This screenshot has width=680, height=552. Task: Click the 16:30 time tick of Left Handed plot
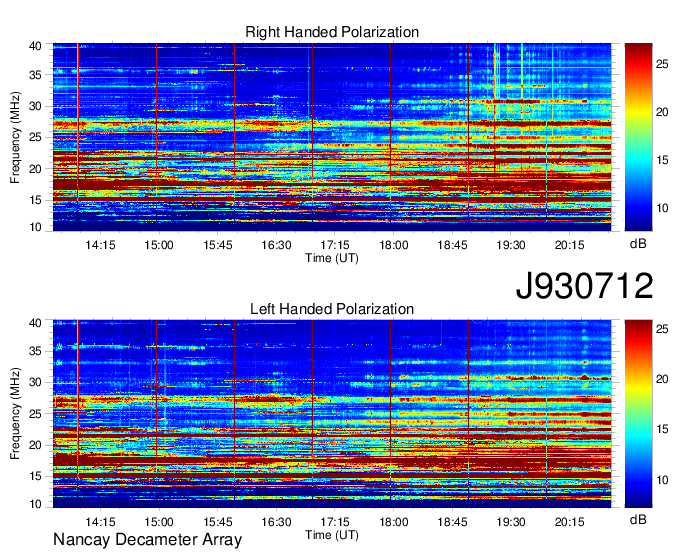tap(276, 521)
